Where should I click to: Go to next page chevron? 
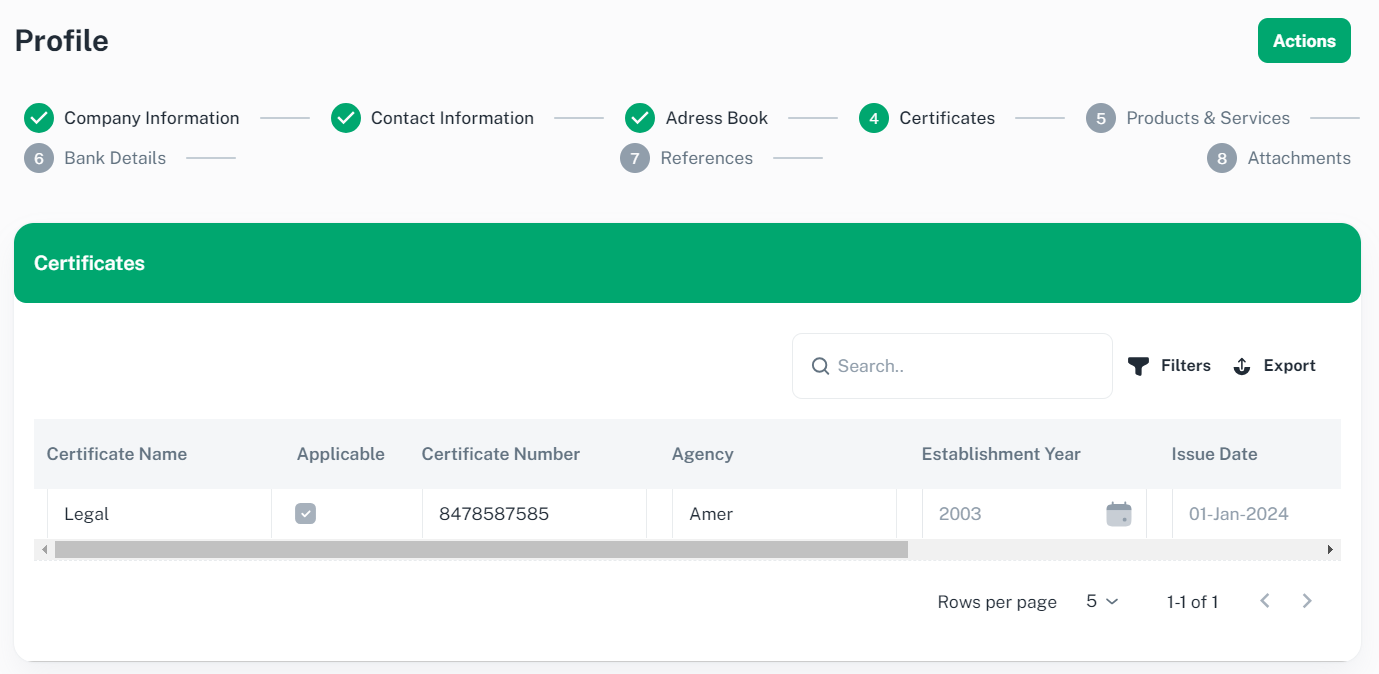(1306, 601)
